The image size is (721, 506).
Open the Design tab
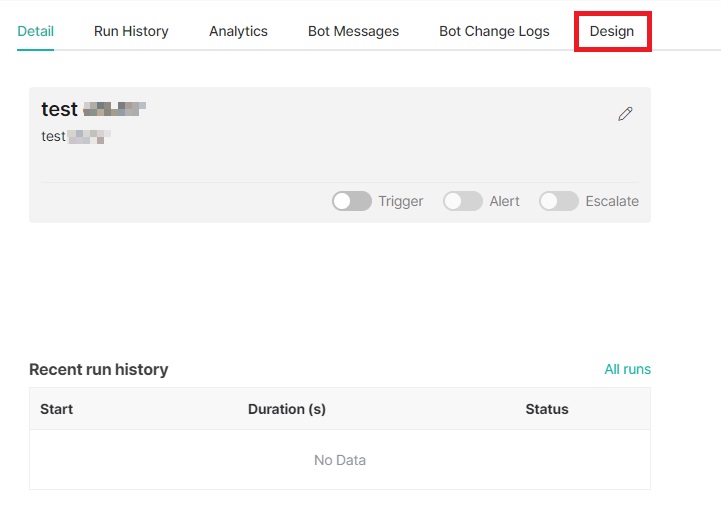pos(612,31)
